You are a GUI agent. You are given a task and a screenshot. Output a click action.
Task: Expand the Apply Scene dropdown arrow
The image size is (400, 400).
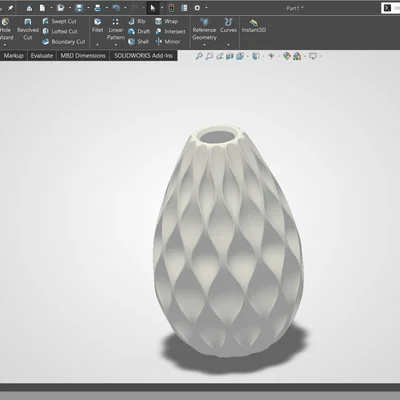305,56
